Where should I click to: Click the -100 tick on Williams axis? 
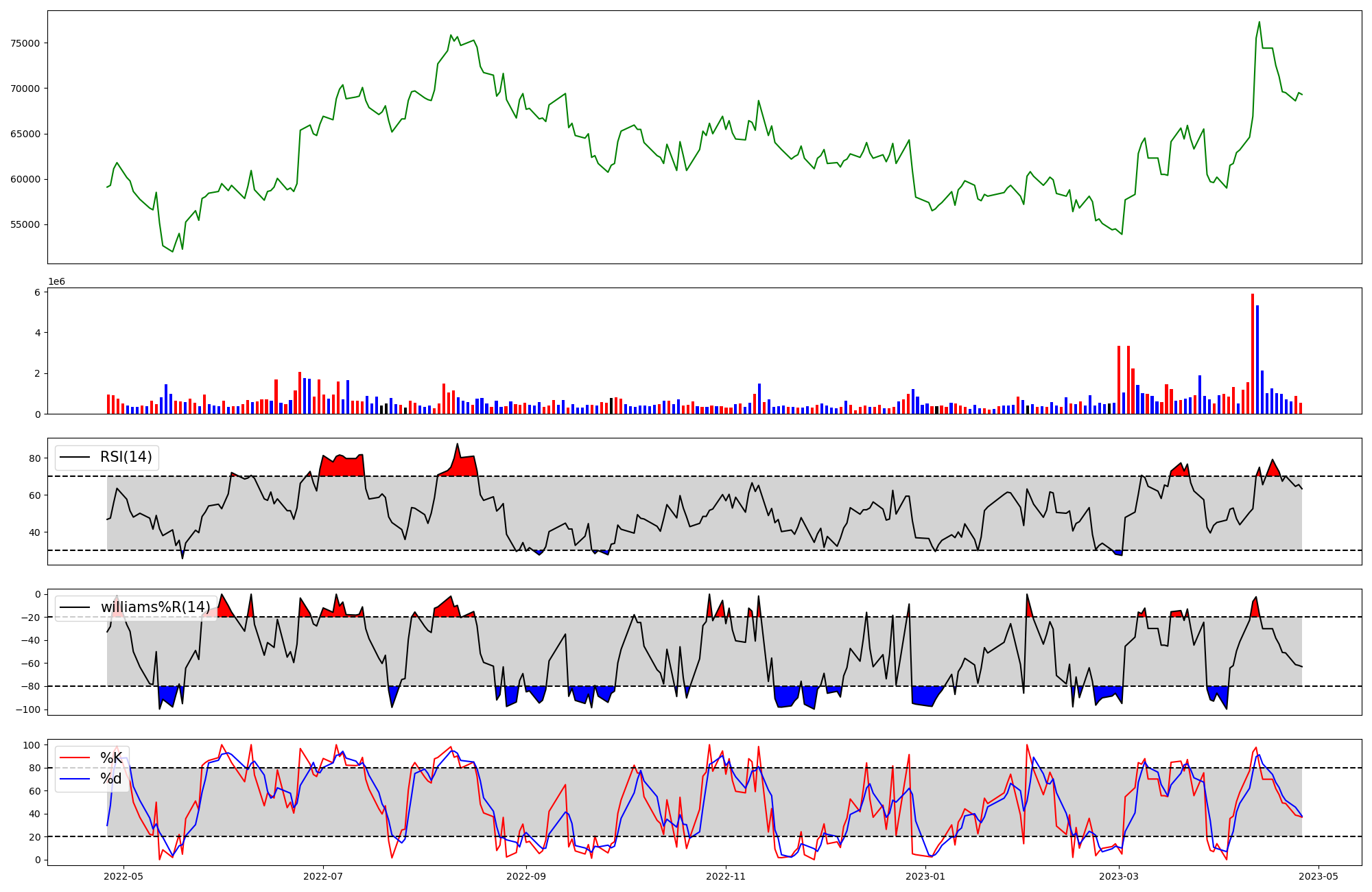click(x=29, y=709)
